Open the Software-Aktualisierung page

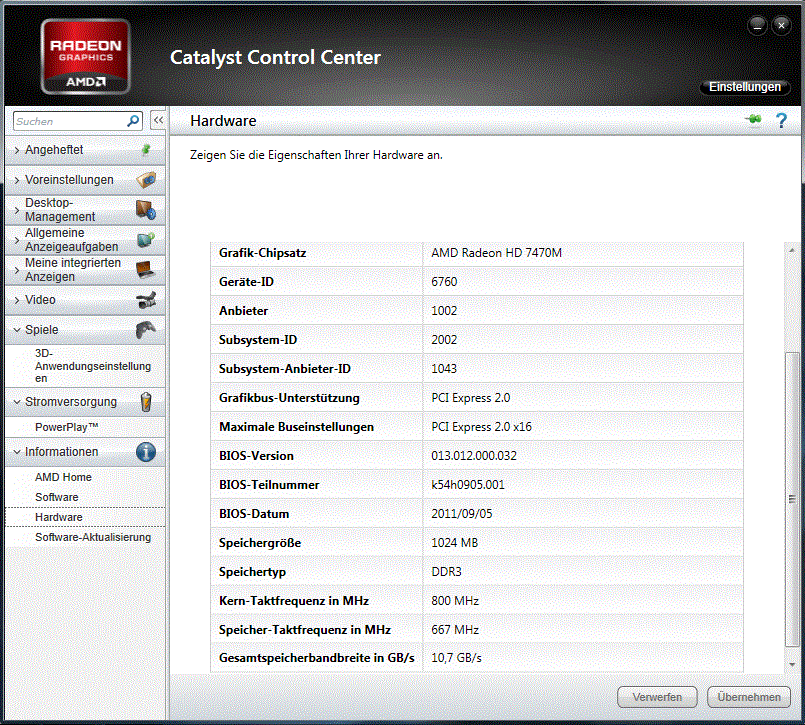tap(93, 537)
